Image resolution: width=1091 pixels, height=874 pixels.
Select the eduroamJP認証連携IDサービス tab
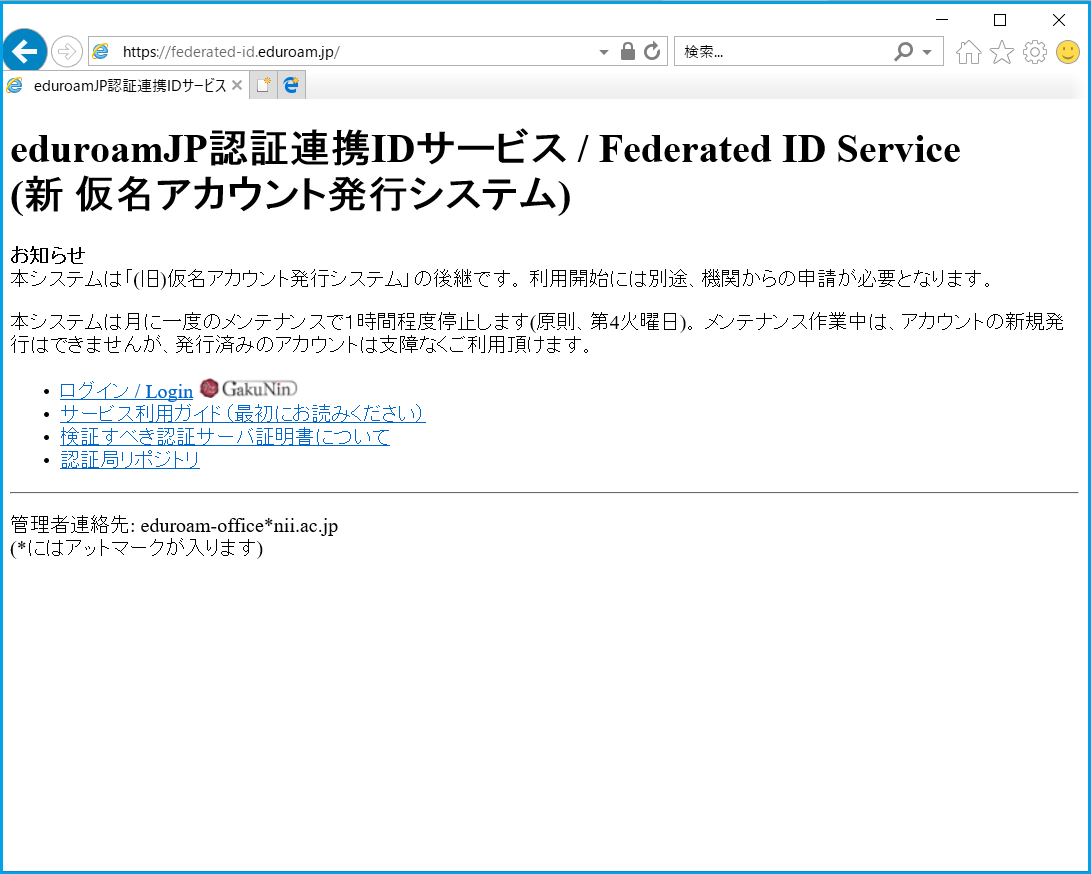[x=125, y=86]
